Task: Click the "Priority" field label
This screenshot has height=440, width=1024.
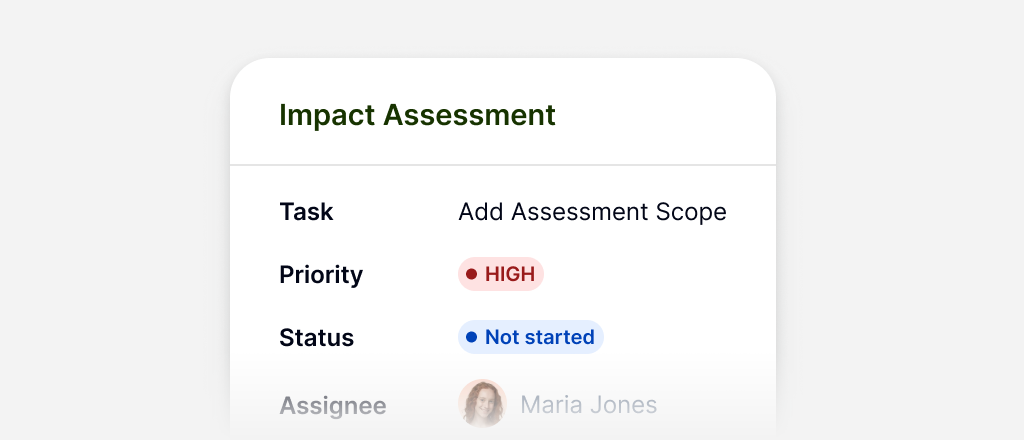Action: [321, 275]
